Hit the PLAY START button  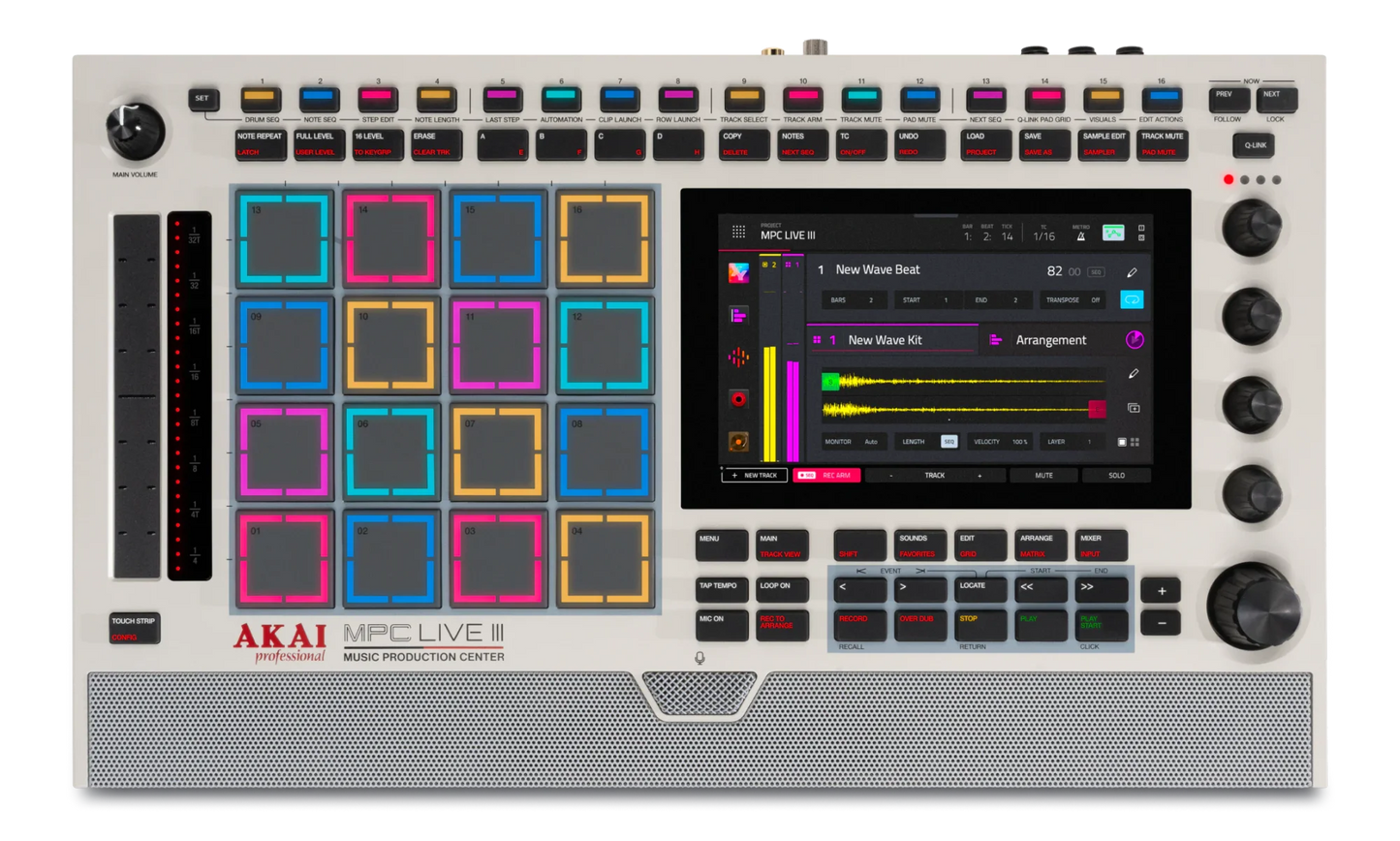1101,625
